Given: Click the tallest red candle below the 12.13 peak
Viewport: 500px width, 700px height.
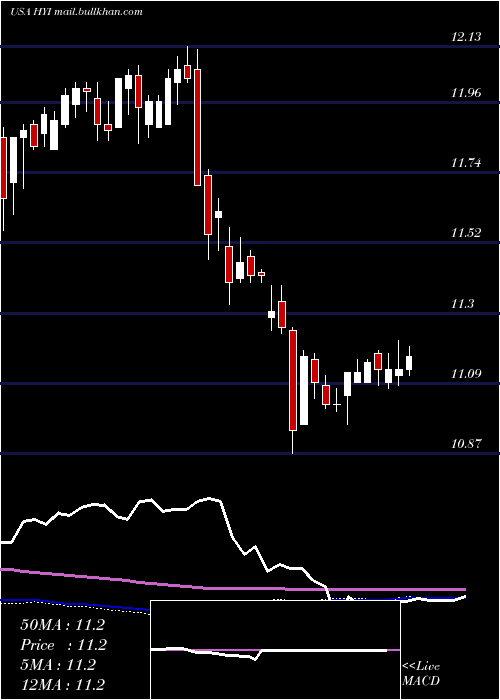Looking at the screenshot, I should 197,127.
